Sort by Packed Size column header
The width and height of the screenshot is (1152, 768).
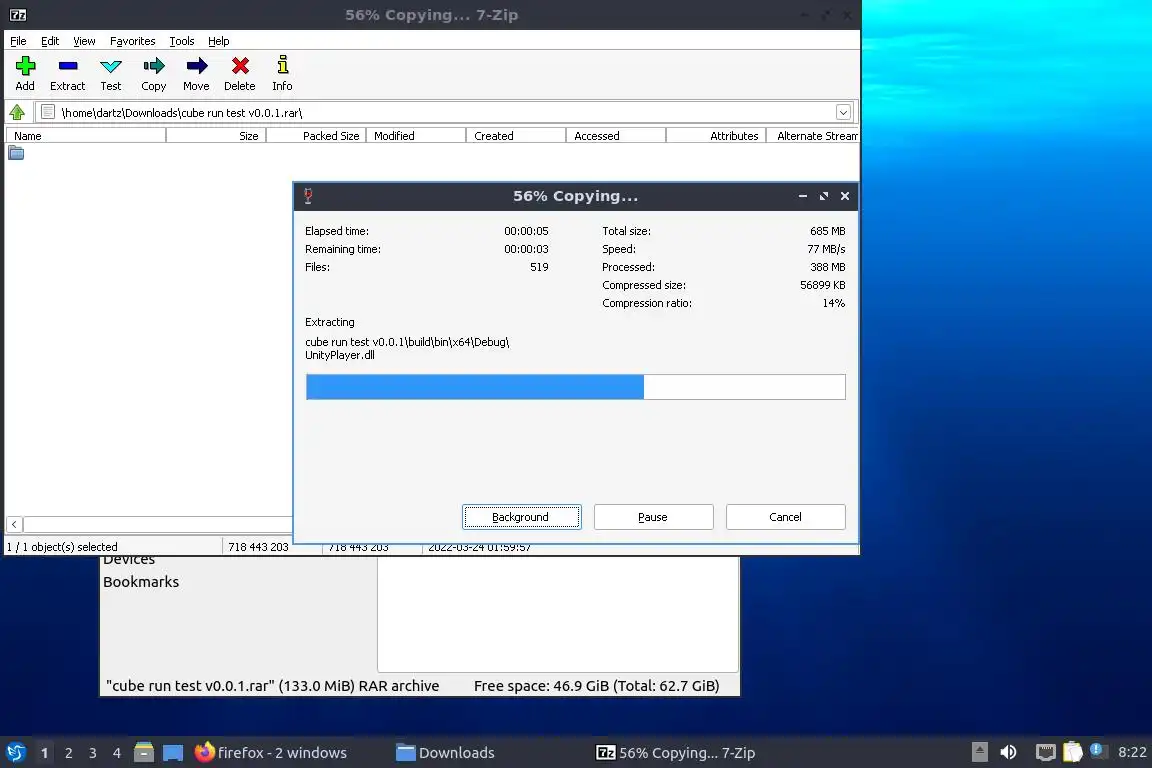pos(317,136)
